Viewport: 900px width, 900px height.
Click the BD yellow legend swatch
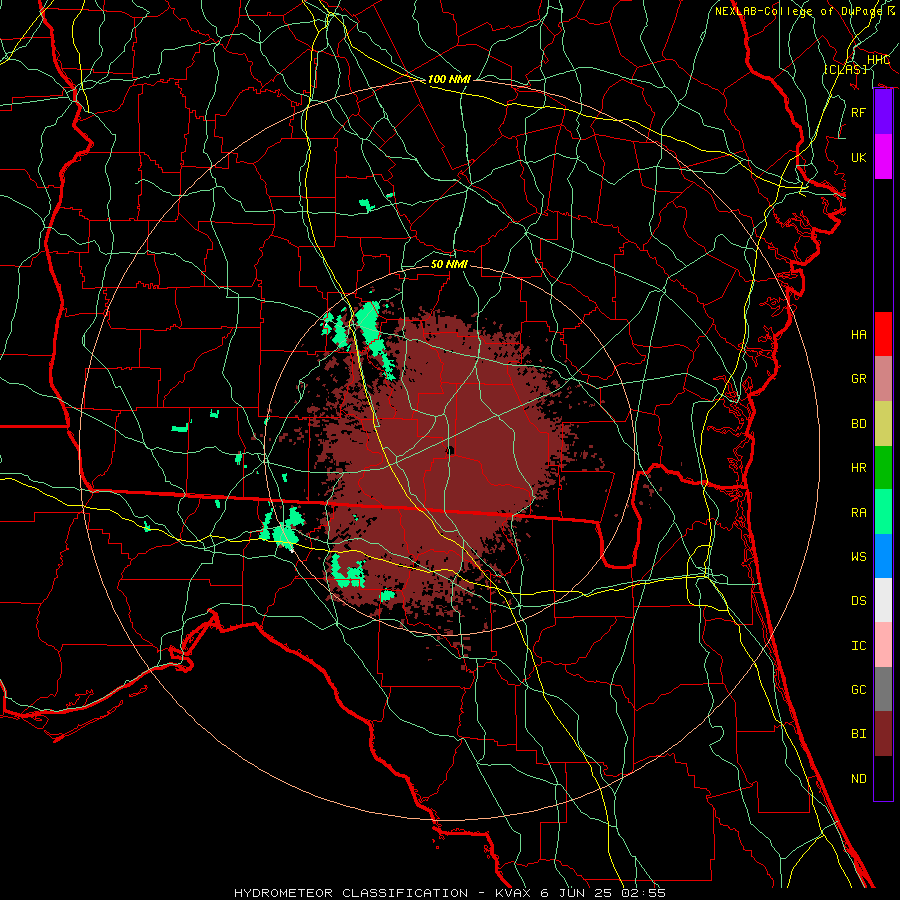[x=883, y=424]
